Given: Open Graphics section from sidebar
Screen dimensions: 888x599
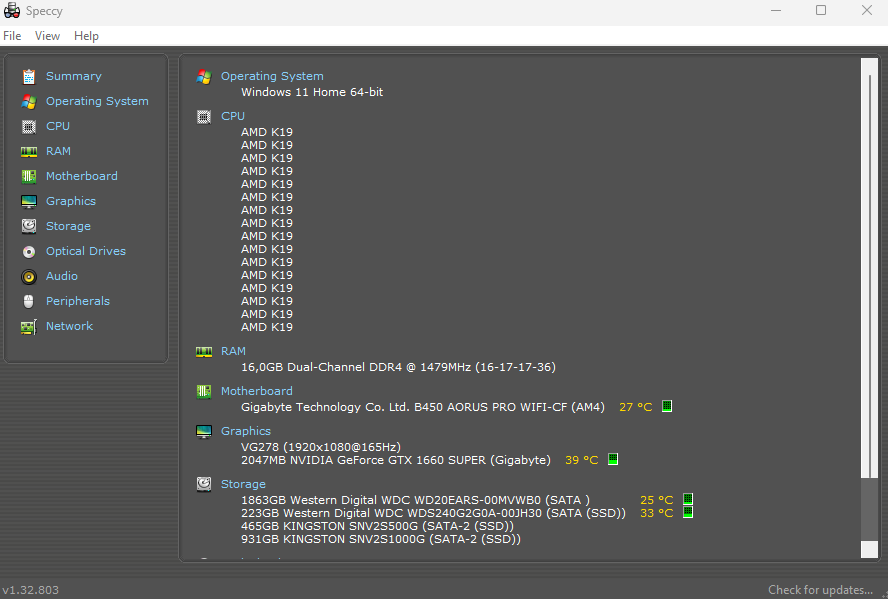Looking at the screenshot, I should [x=71, y=201].
